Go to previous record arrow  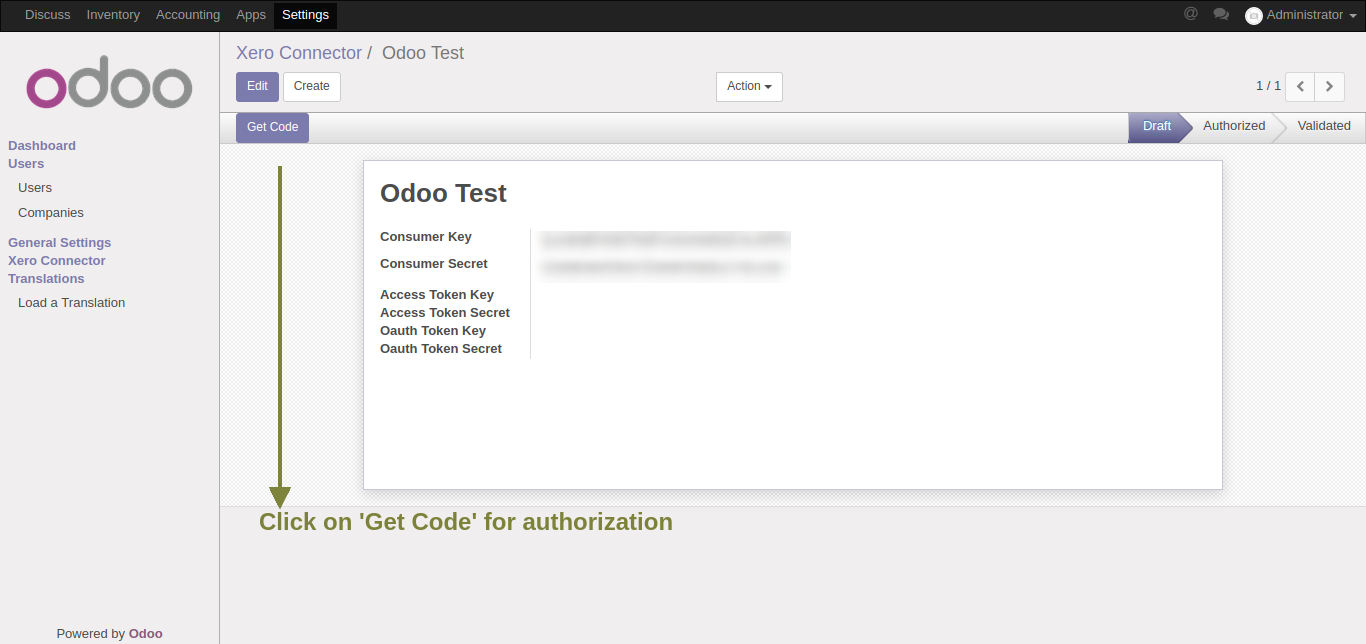click(x=1300, y=87)
